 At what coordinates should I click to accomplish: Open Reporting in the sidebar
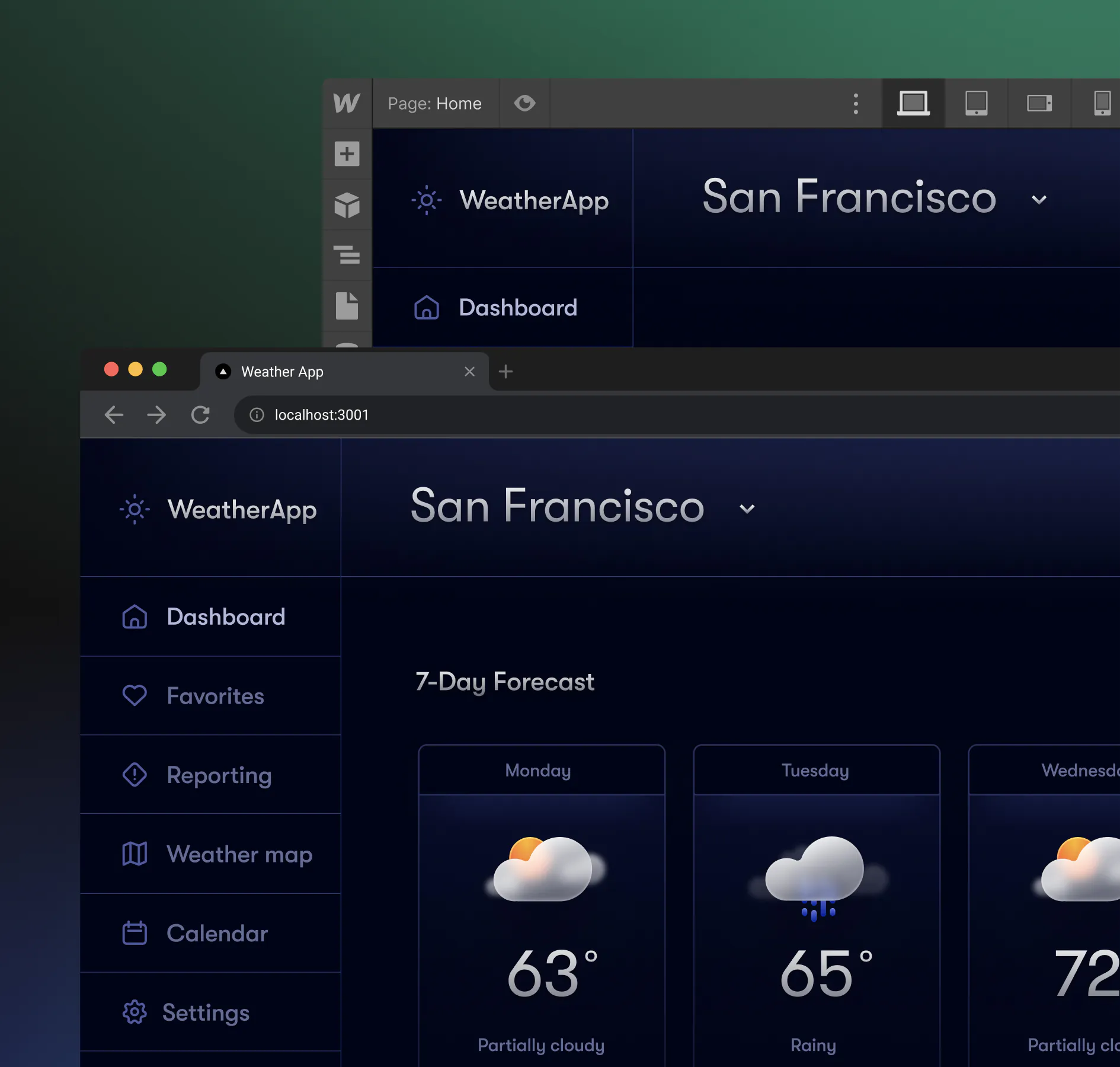[210, 775]
